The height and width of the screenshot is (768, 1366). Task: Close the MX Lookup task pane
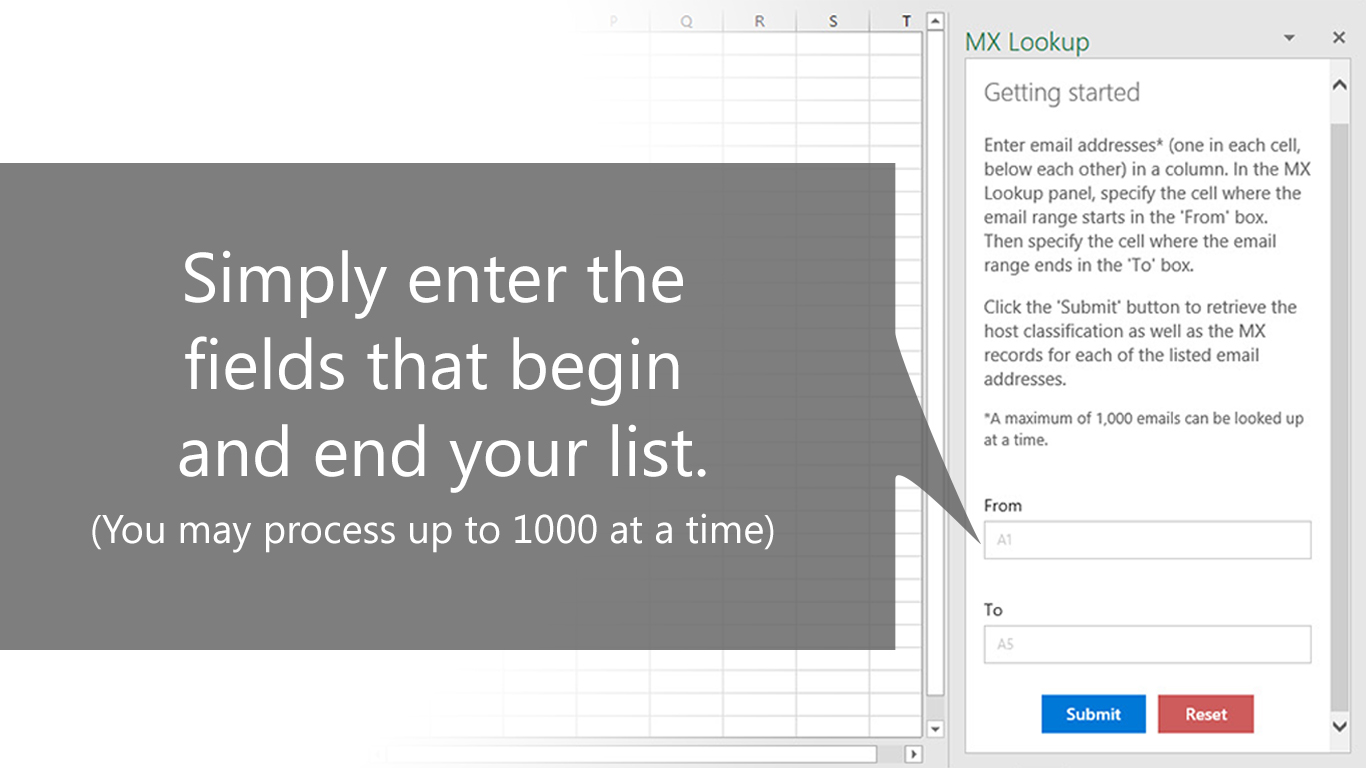[1339, 38]
